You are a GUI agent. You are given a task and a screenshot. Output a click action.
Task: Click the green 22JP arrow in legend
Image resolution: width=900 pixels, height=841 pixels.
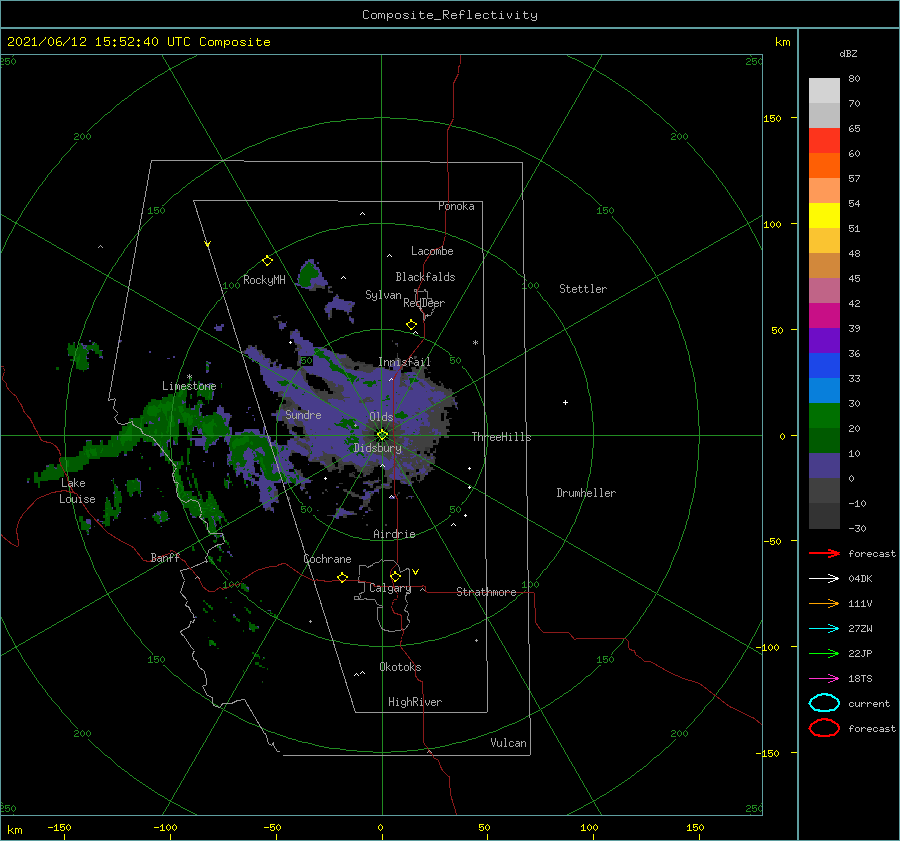pos(824,653)
